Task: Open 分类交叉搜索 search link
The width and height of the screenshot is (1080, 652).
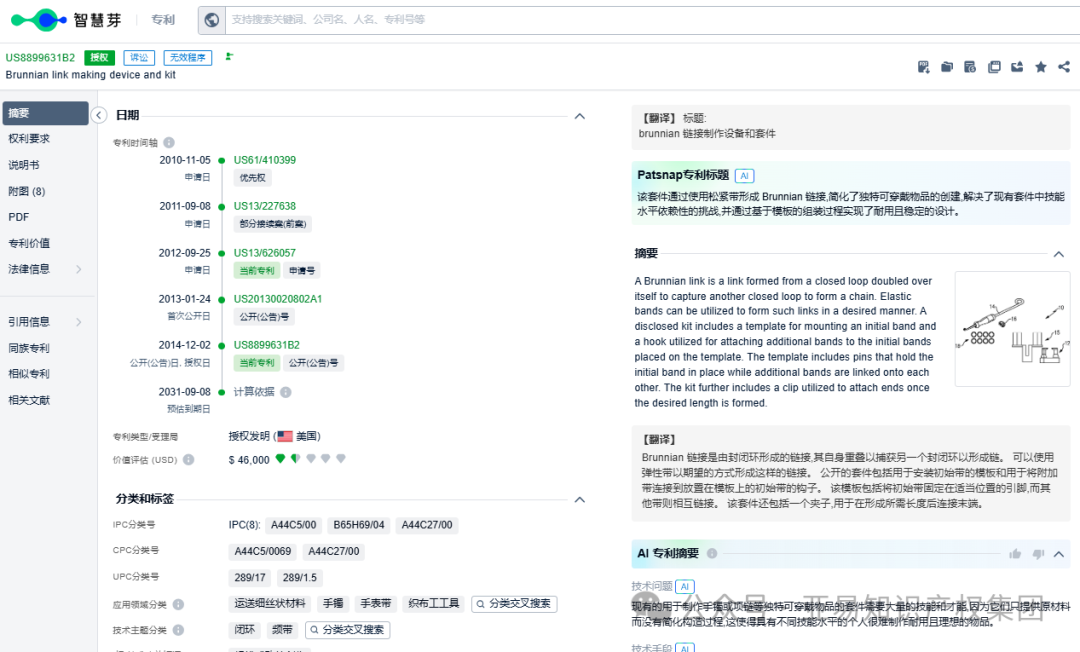Action: click(514, 603)
